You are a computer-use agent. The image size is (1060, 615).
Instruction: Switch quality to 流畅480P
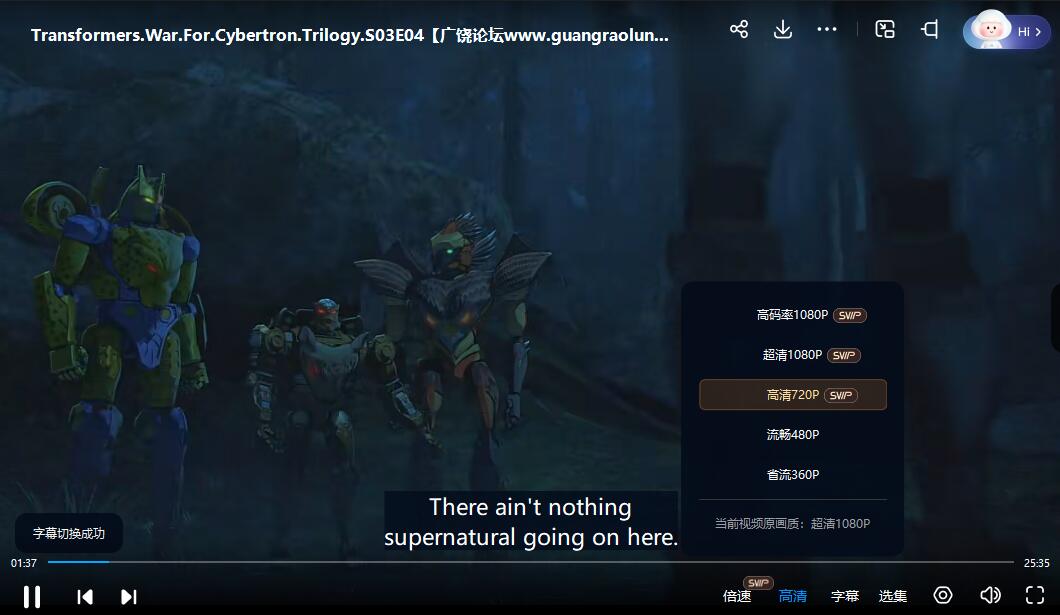pos(792,435)
